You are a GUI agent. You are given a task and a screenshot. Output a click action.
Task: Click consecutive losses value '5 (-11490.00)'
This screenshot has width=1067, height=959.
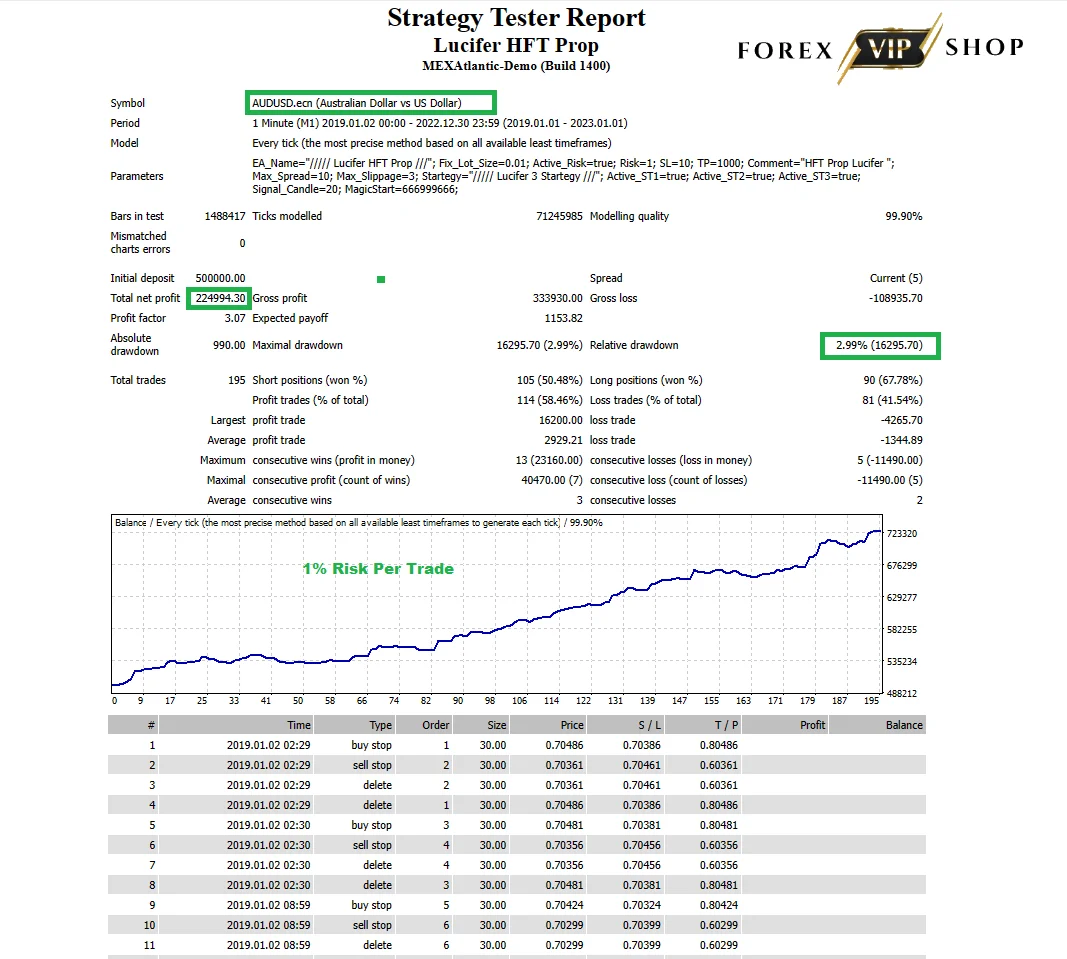890,460
